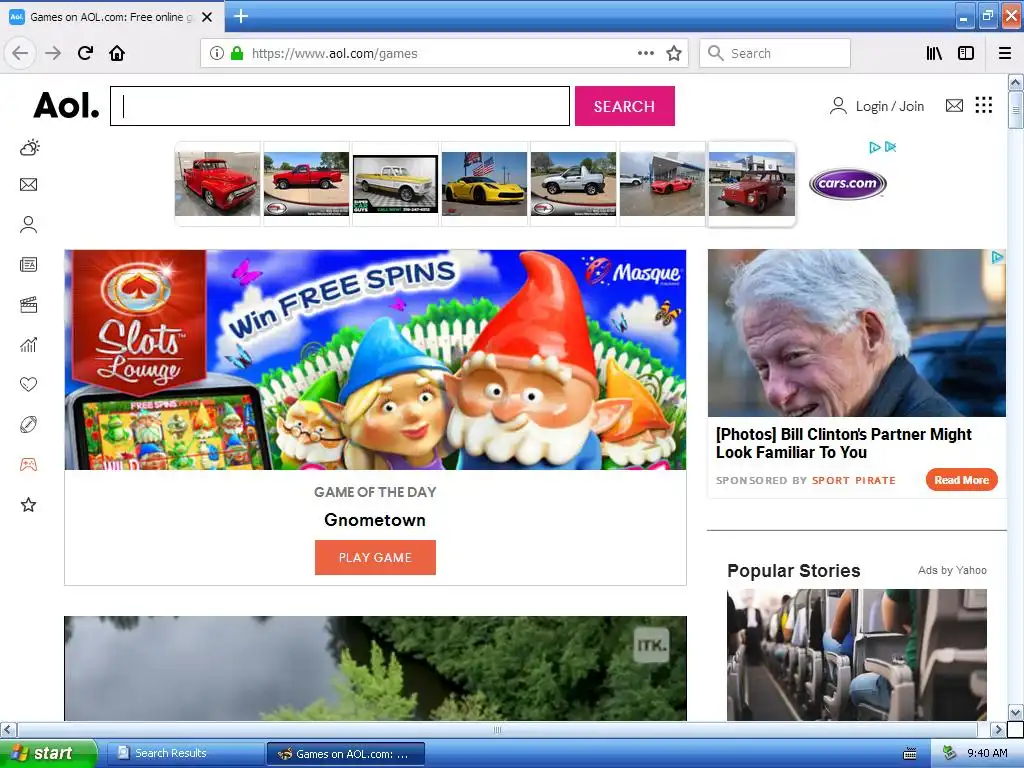Click the Ads by Yahoo label
The height and width of the screenshot is (768, 1024).
point(952,570)
